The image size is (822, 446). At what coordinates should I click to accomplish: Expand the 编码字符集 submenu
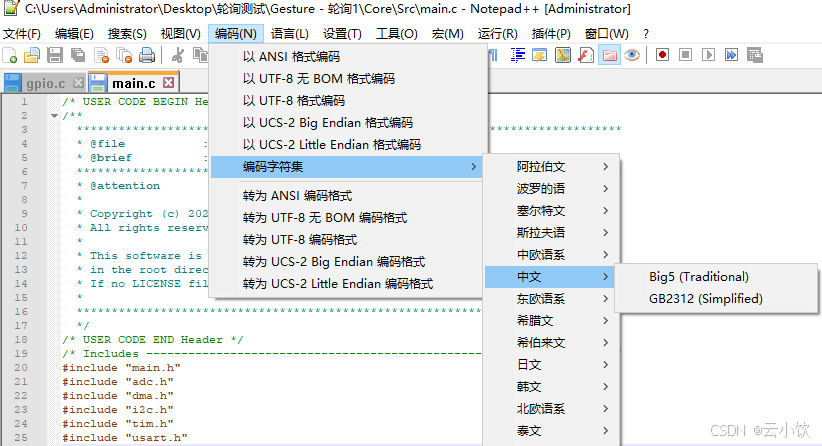(x=346, y=167)
